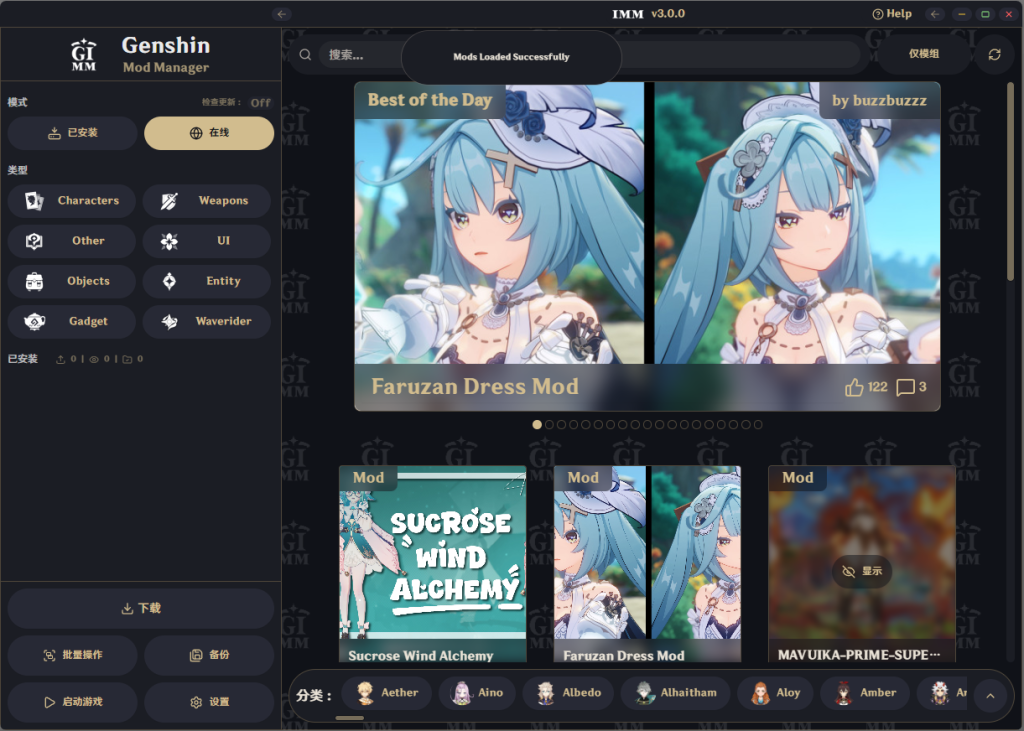Select the Characters type filter
This screenshot has width=1024, height=731.
[x=72, y=201]
